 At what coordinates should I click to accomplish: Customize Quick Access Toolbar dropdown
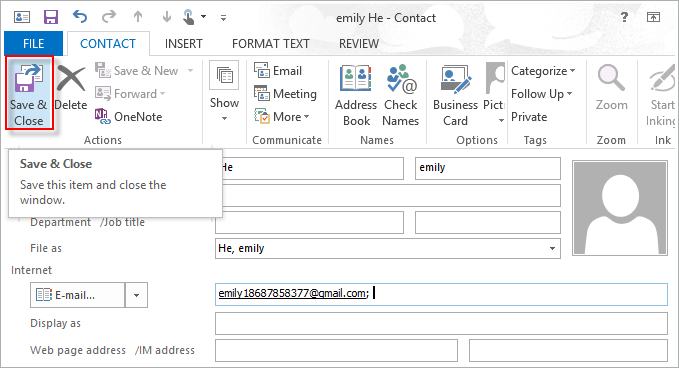223,18
